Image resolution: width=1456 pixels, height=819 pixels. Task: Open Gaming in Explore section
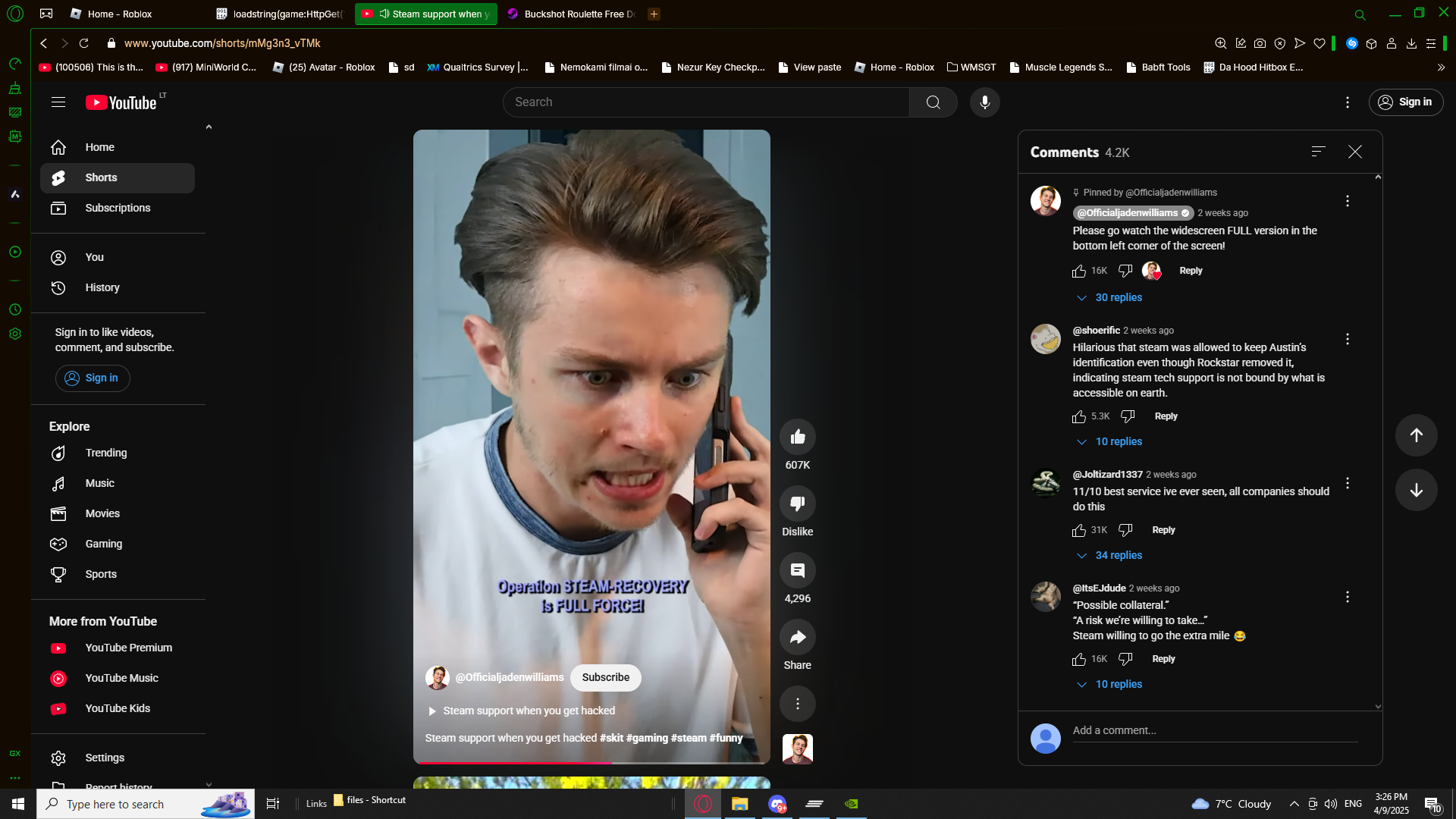(x=118, y=544)
